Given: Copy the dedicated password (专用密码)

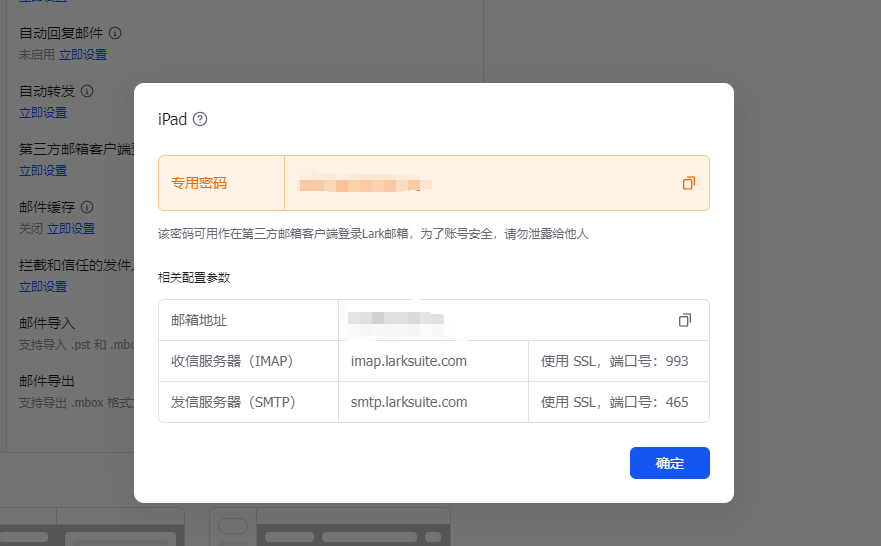Looking at the screenshot, I should pyautogui.click(x=689, y=183).
